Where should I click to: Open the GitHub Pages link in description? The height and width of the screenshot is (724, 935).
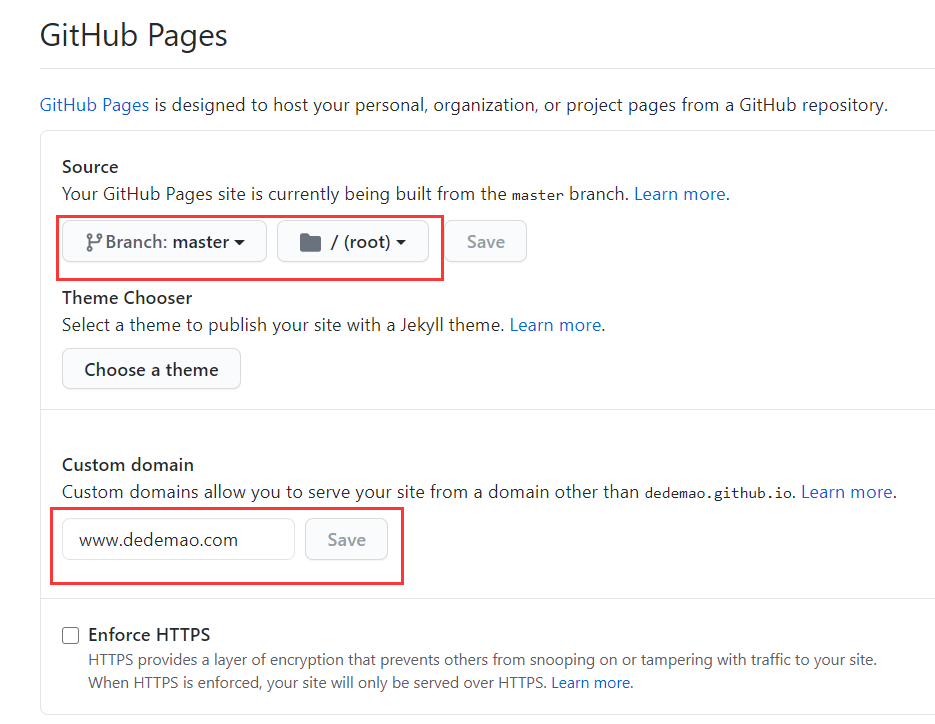(x=94, y=105)
